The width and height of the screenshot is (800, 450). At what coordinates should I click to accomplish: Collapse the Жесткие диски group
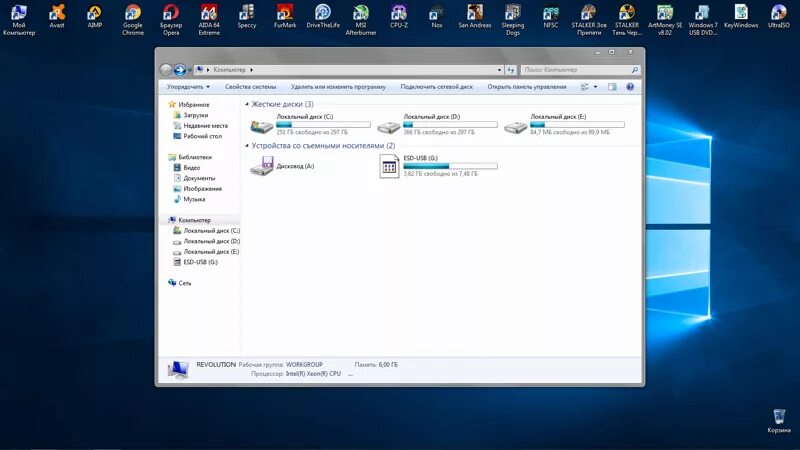pos(247,104)
